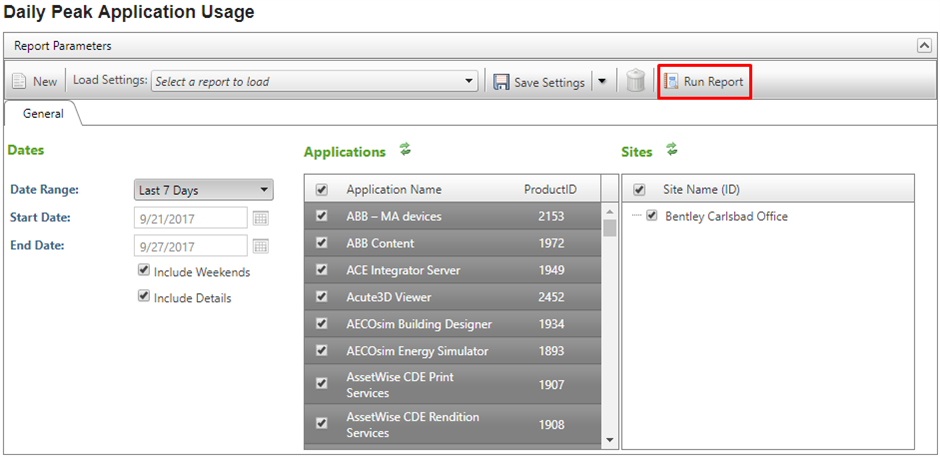Click ProductID value 1907
This screenshot has height=457, width=940.
(551, 385)
